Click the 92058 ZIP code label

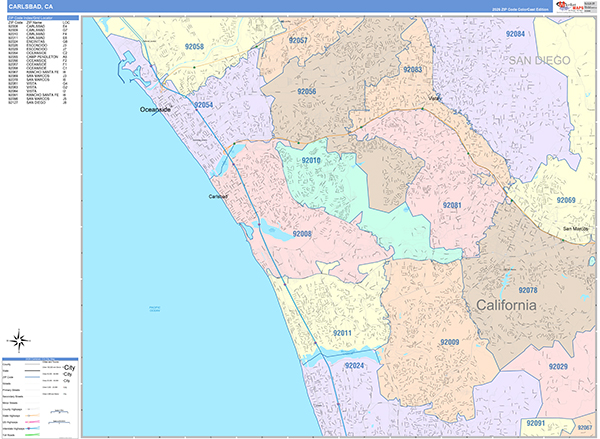click(194, 47)
